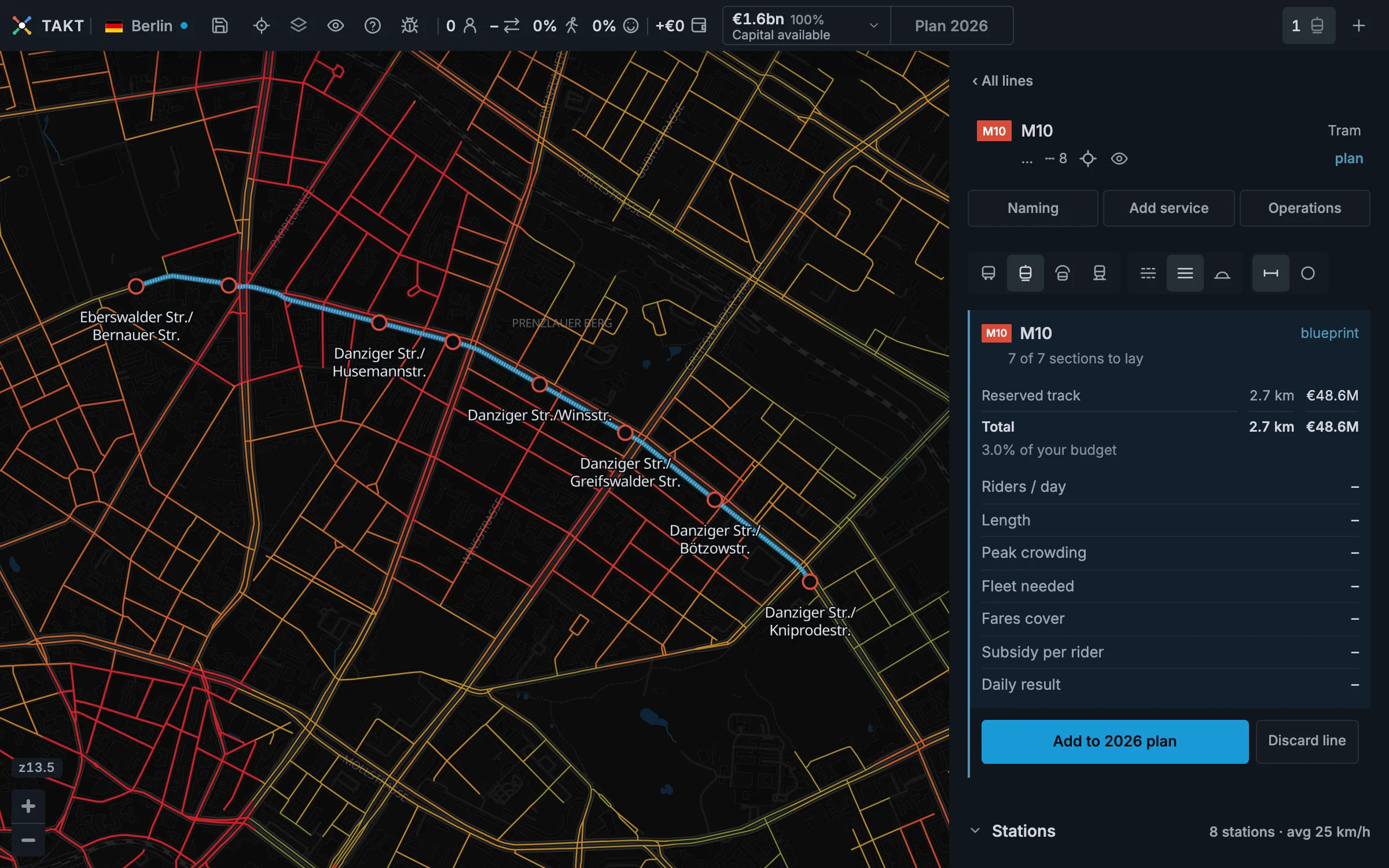
Task: Click the Discard line button
Action: (x=1307, y=741)
